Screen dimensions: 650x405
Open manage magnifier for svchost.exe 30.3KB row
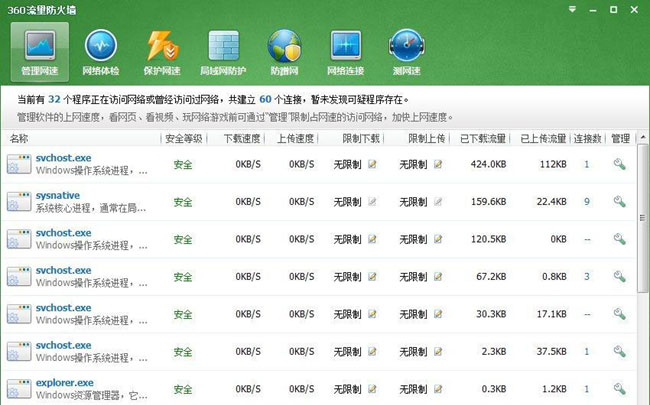(x=620, y=314)
